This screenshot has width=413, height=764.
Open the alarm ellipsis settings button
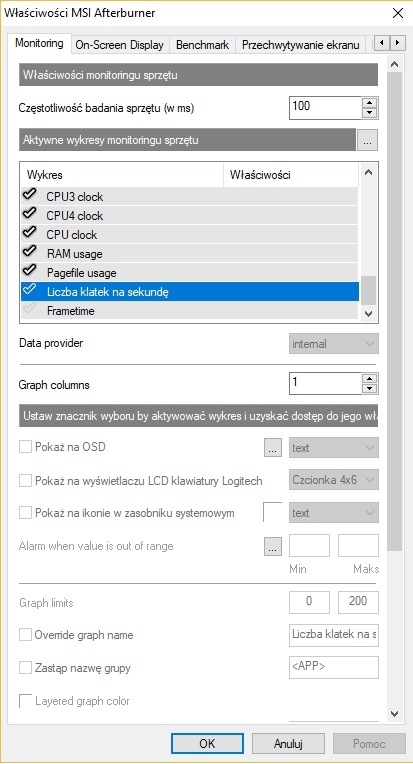click(x=273, y=546)
